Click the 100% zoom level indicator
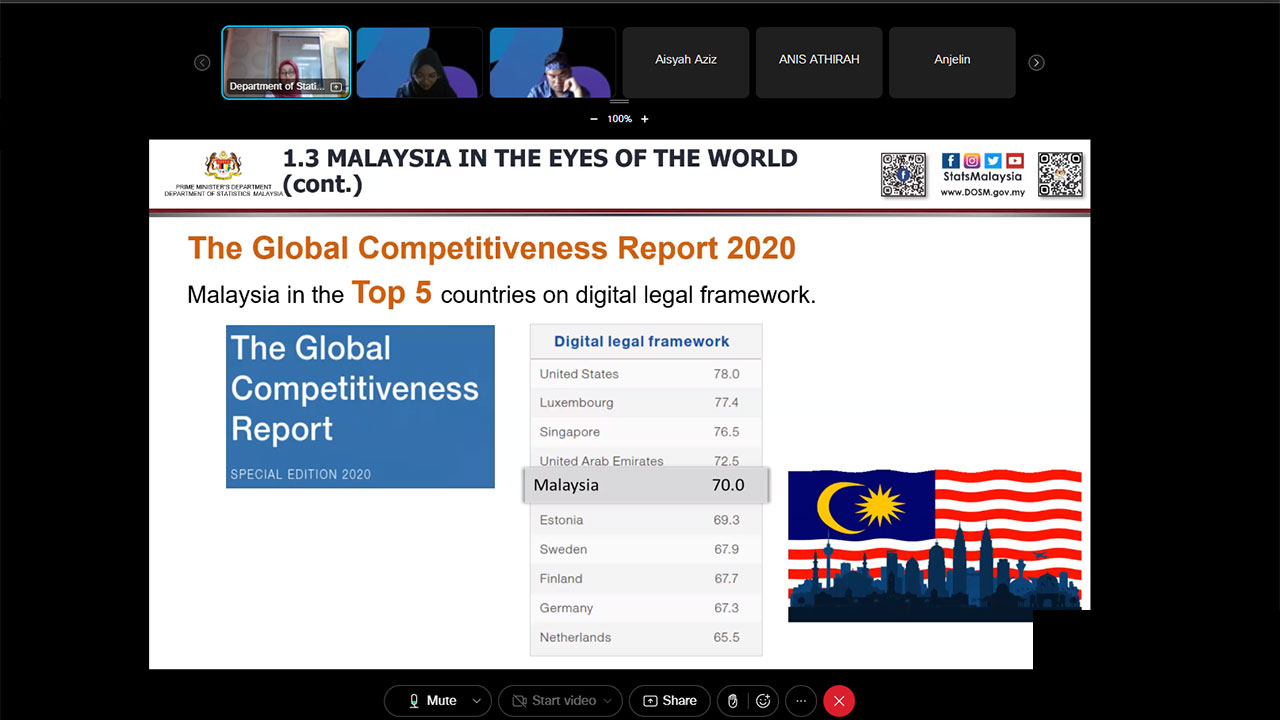Viewport: 1280px width, 720px height. [619, 119]
